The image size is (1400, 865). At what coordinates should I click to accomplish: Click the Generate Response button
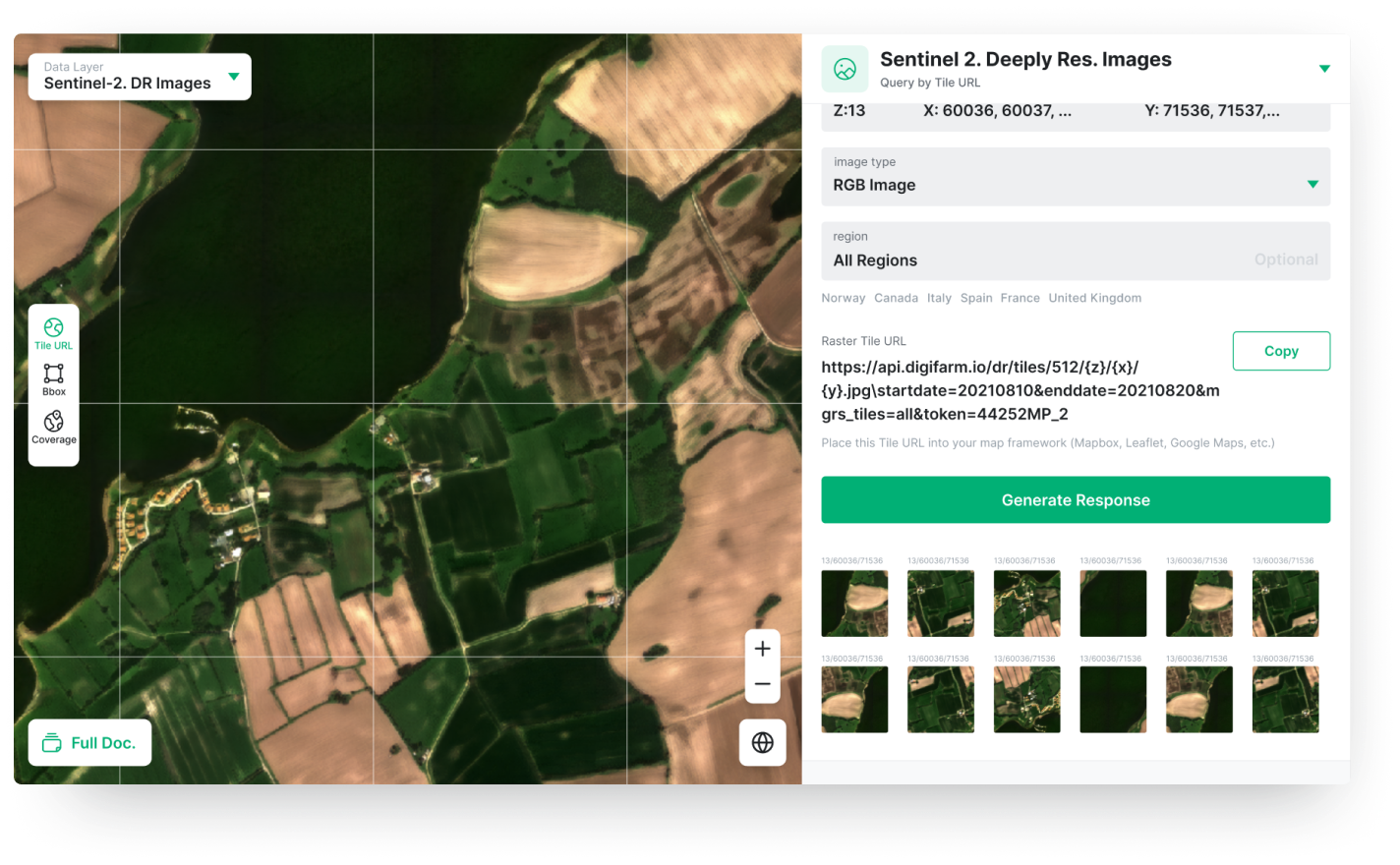1076,499
